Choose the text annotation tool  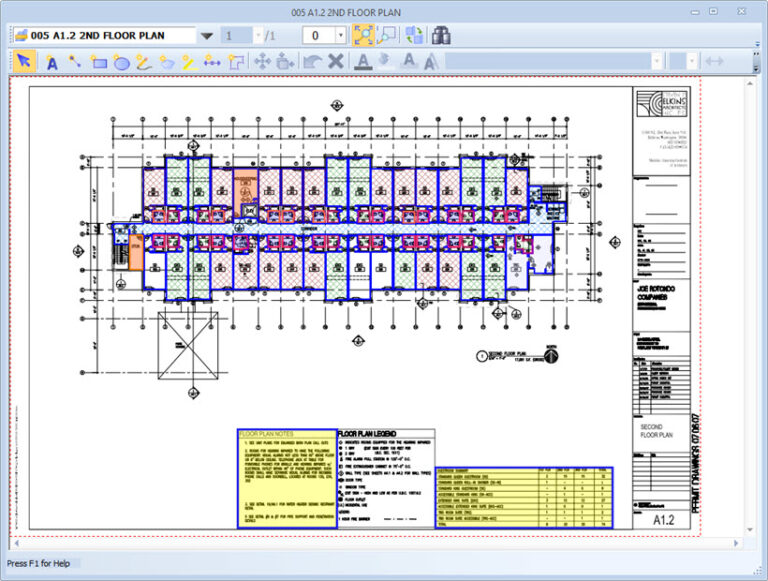point(51,63)
